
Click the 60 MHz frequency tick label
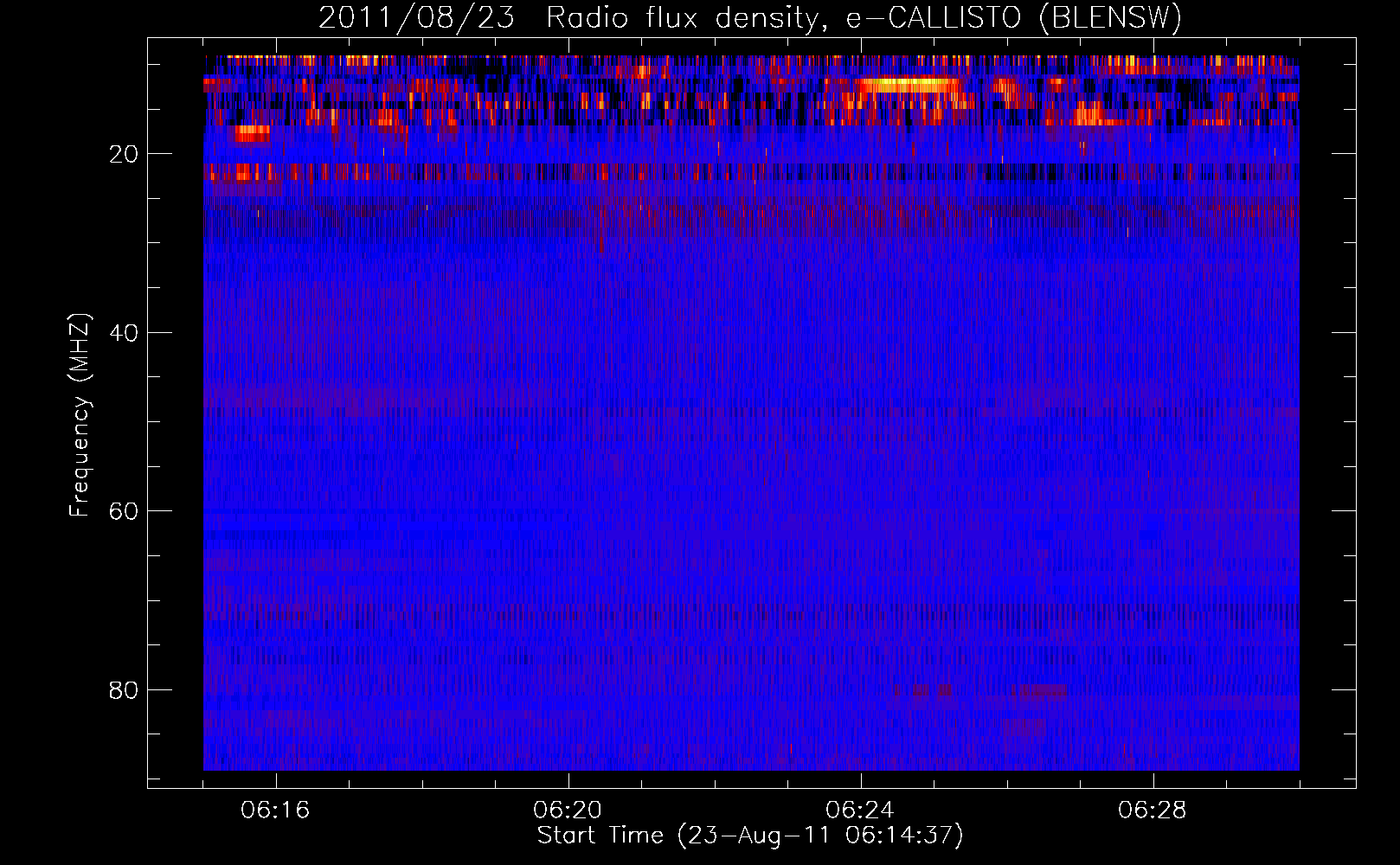[124, 511]
